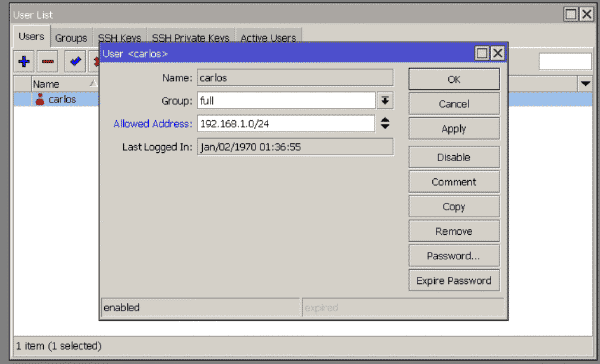This screenshot has width=600, height=364.
Task: Click the Name field showing carlos
Action: pyautogui.click(x=295, y=78)
